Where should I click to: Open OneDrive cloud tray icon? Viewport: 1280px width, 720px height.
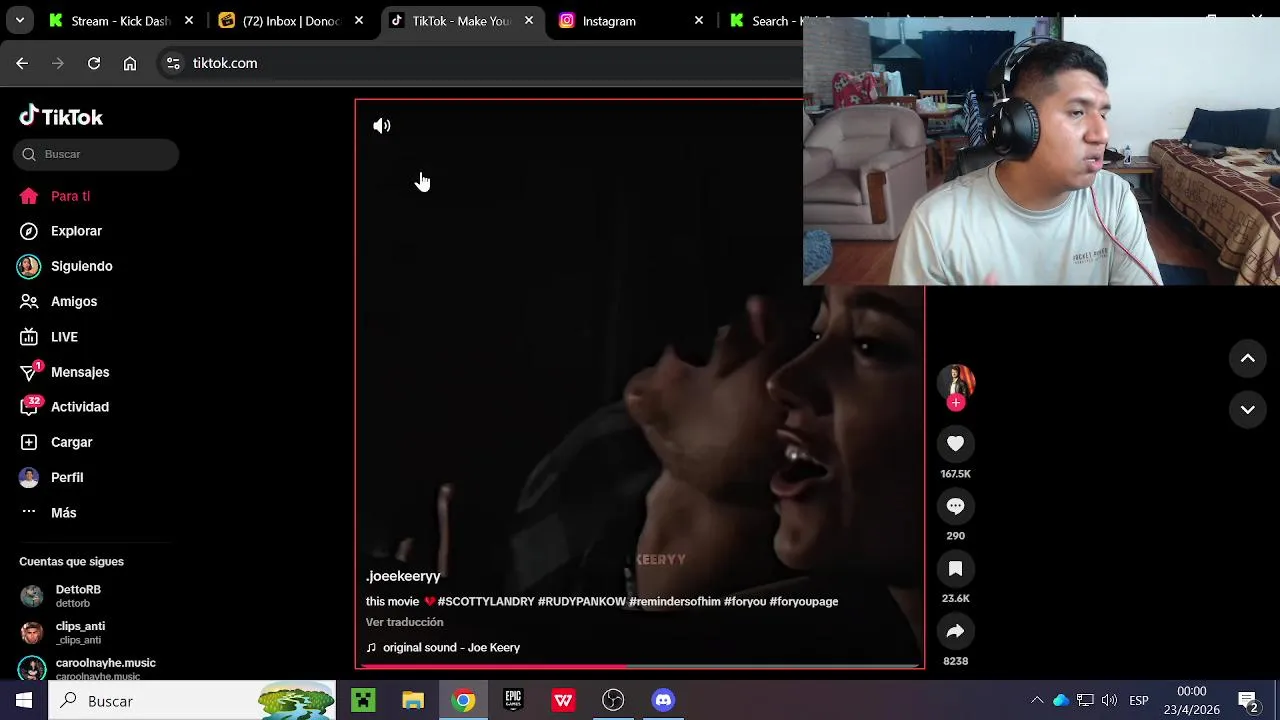[1061, 700]
